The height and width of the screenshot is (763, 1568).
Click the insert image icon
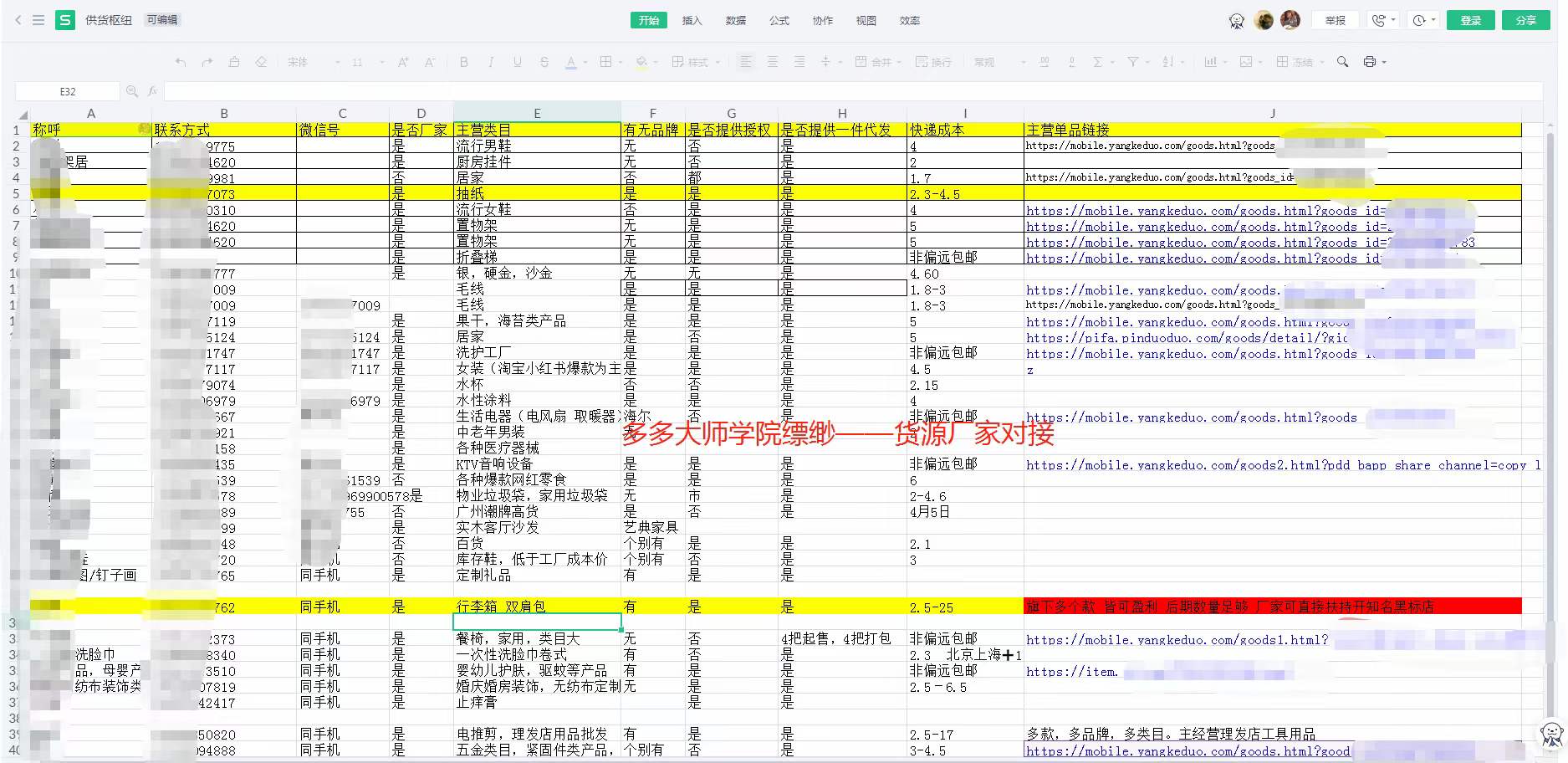1246,62
